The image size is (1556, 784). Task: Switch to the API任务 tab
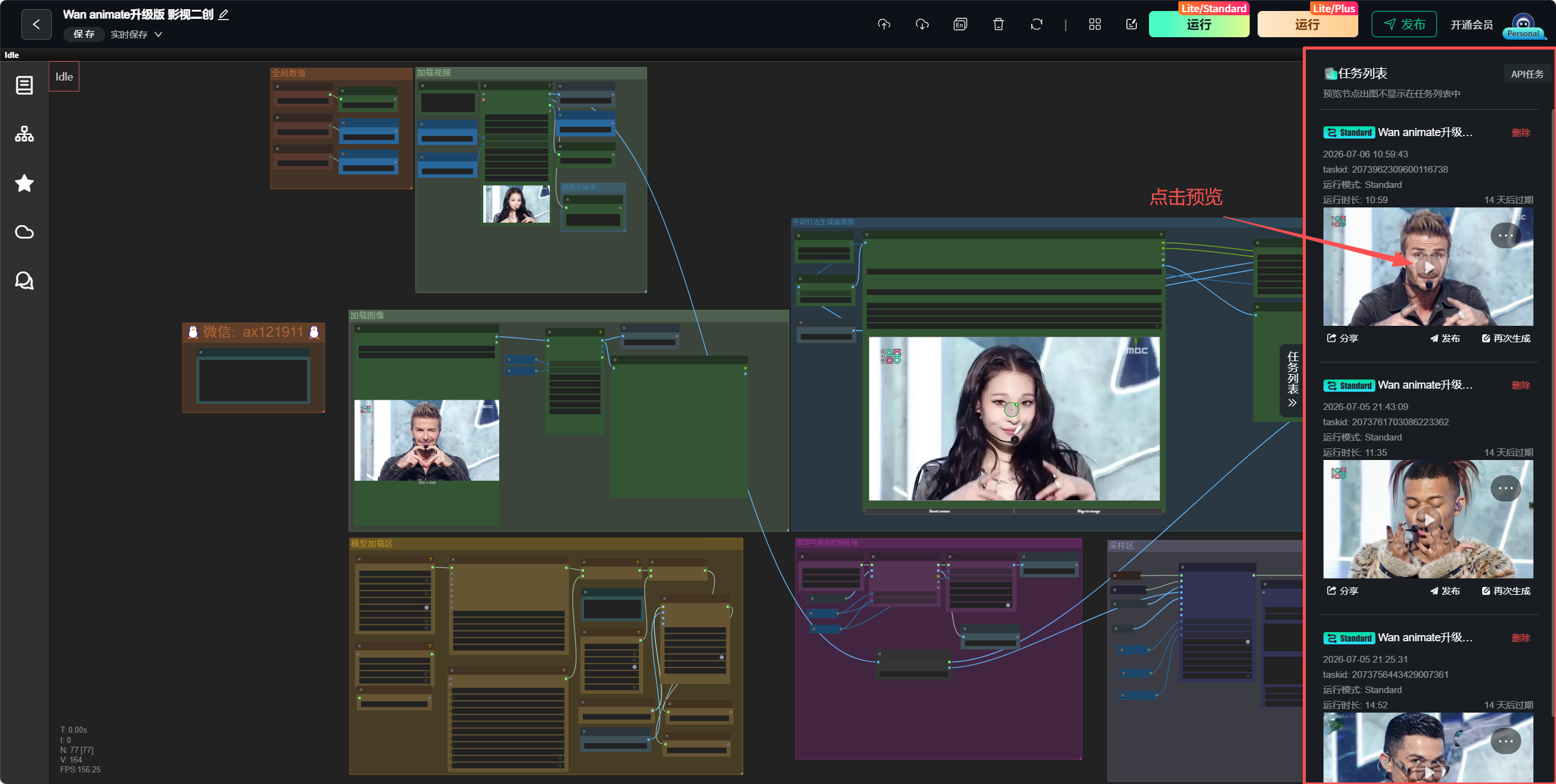[x=1527, y=74]
